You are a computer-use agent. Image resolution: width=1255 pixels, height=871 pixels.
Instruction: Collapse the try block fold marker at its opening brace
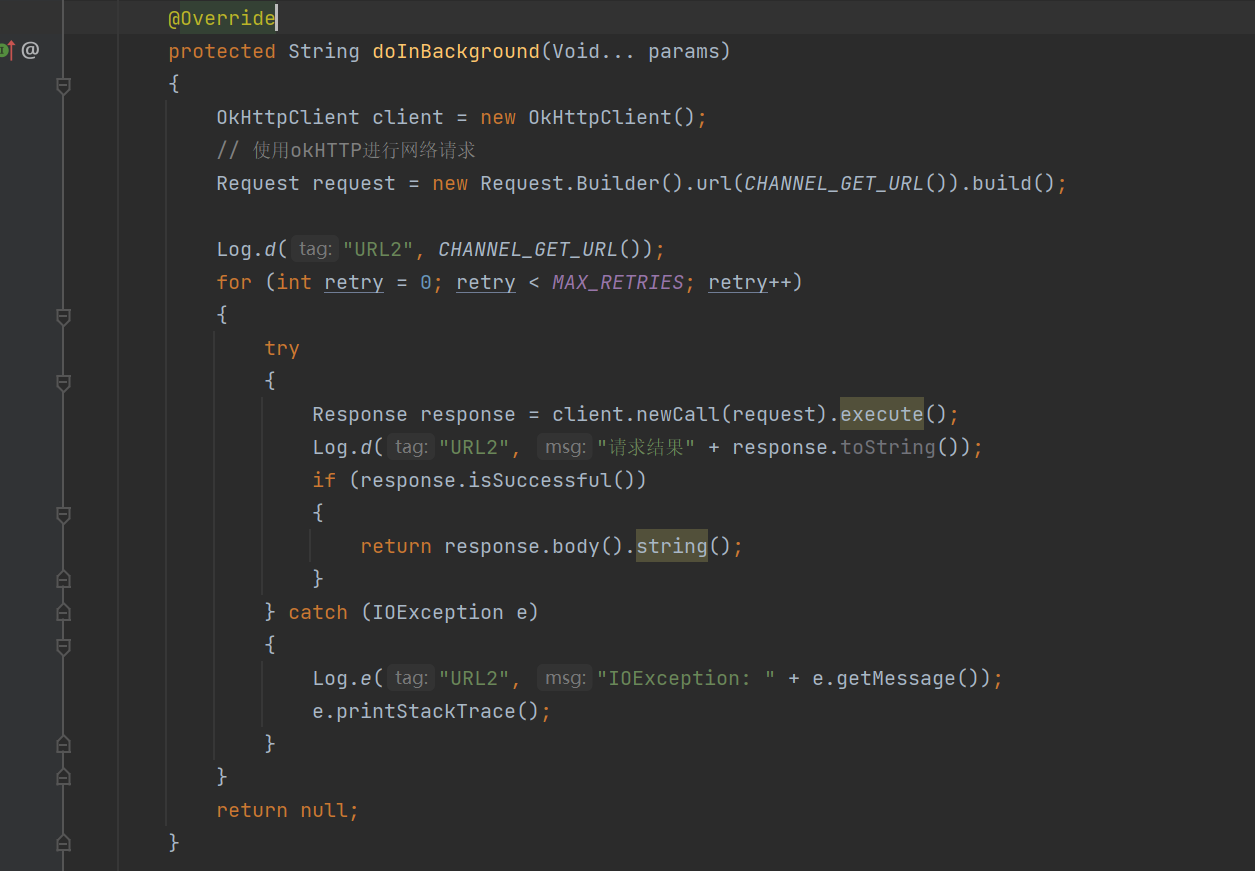coord(63,383)
